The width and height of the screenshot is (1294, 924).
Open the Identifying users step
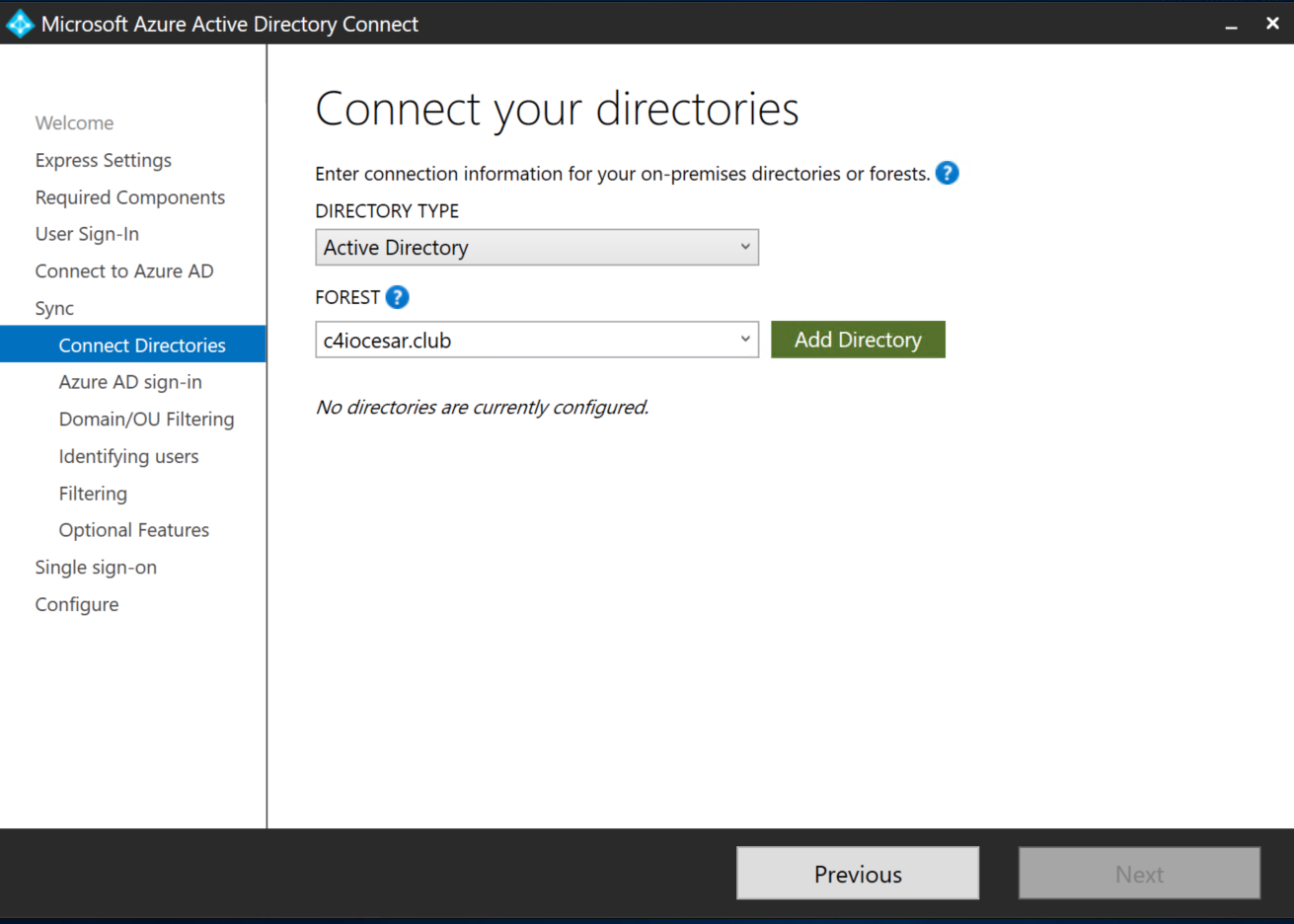(129, 456)
